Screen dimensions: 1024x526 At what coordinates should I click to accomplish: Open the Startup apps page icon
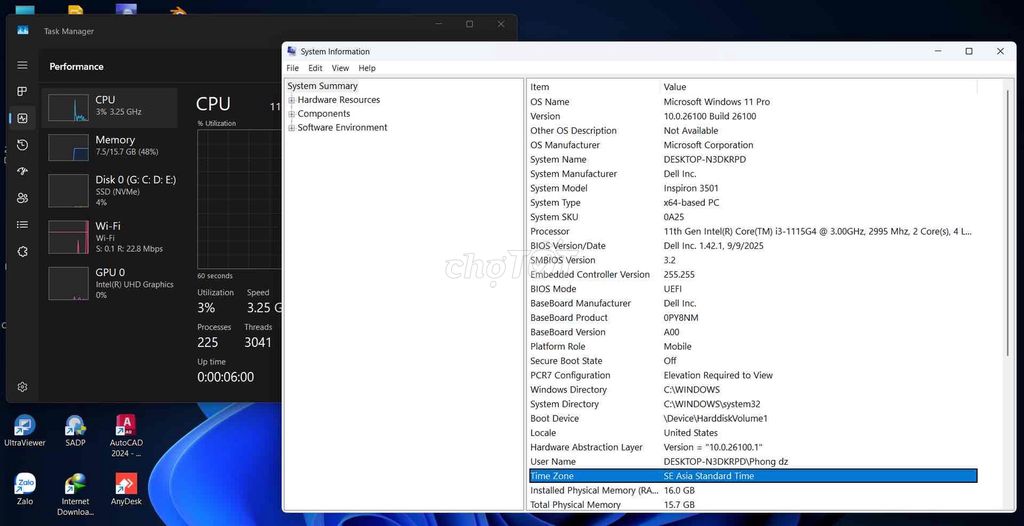point(22,171)
